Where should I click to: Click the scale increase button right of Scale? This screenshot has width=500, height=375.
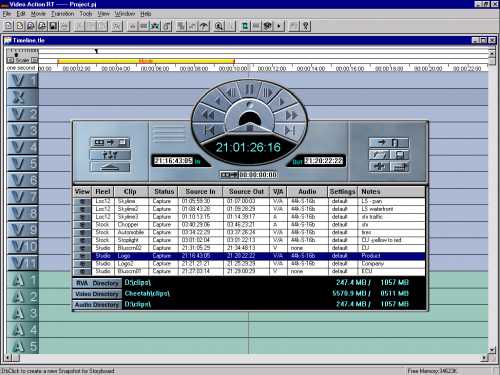pyautogui.click(x=34, y=60)
